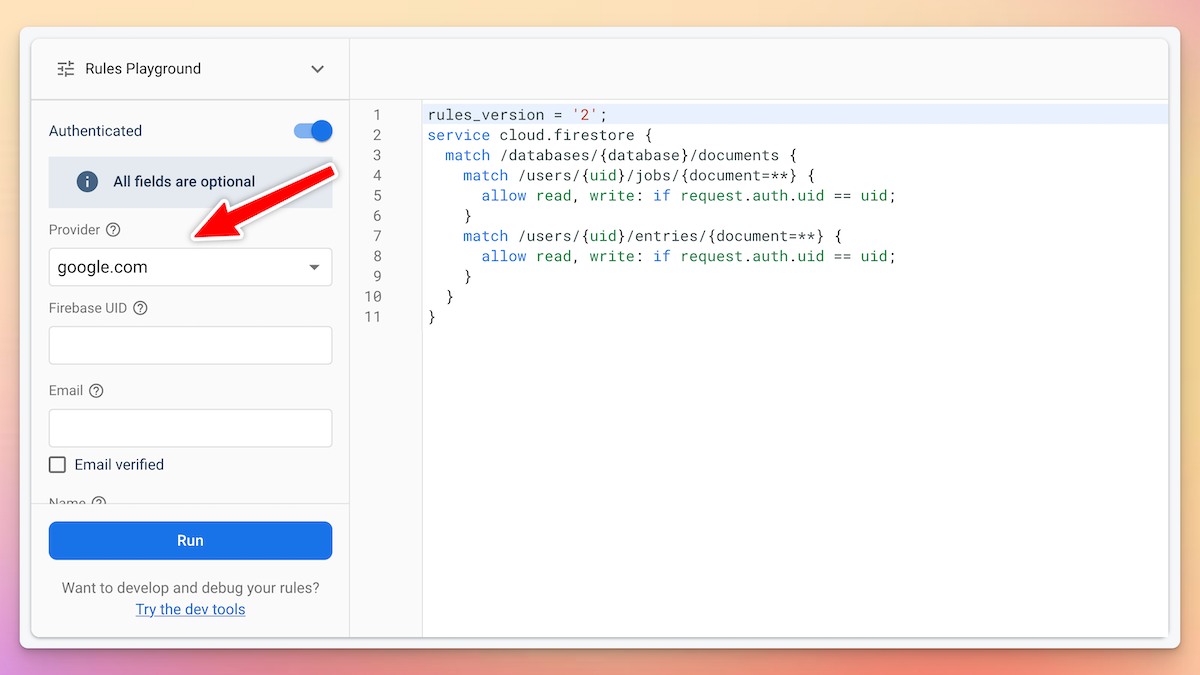Click line service cloud.firestore {
This screenshot has height=675, width=1200.
(x=539, y=135)
